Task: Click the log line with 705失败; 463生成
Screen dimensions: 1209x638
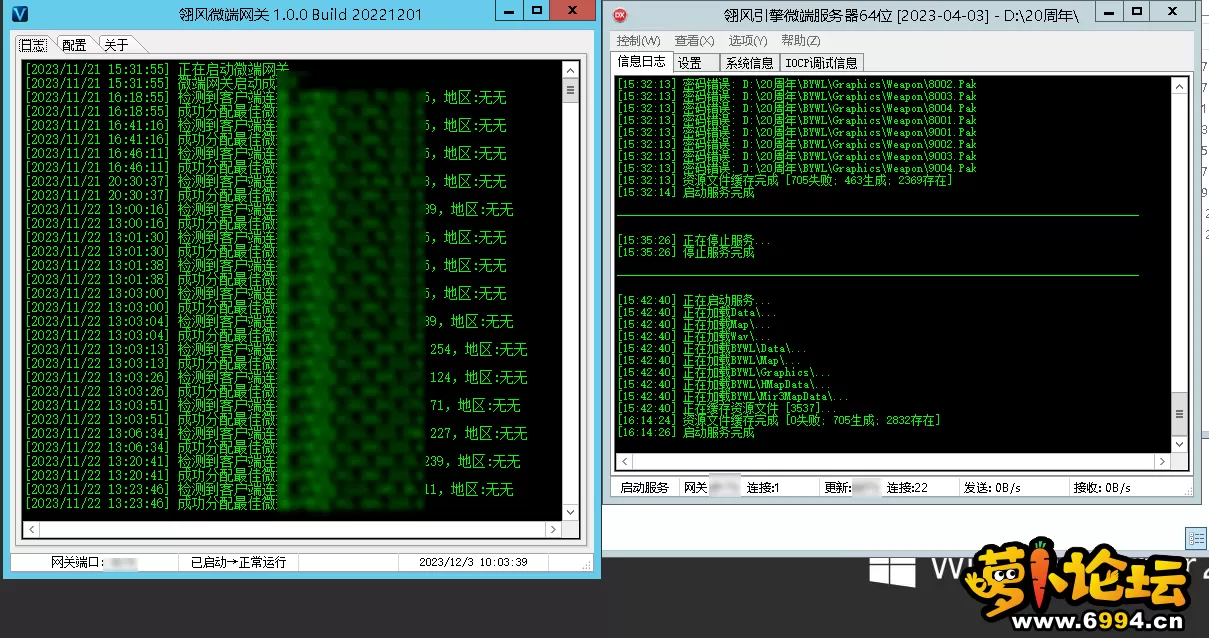Action: (785, 180)
